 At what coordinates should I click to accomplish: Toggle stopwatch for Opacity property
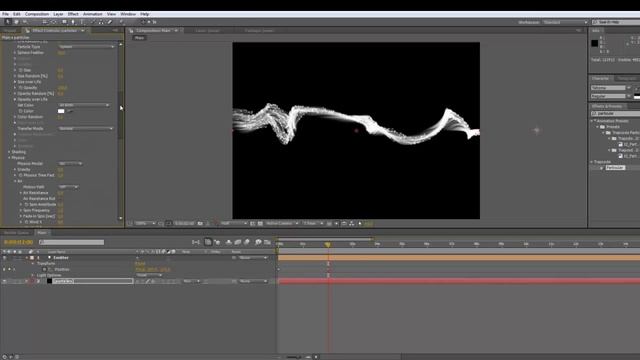click(x=21, y=88)
